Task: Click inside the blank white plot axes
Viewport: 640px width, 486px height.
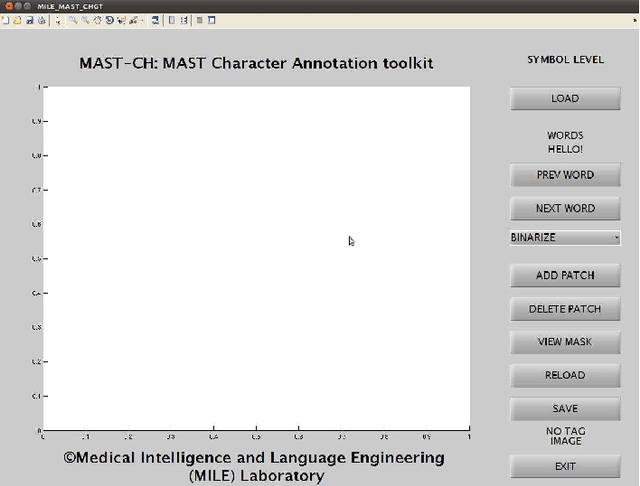Action: [256, 258]
